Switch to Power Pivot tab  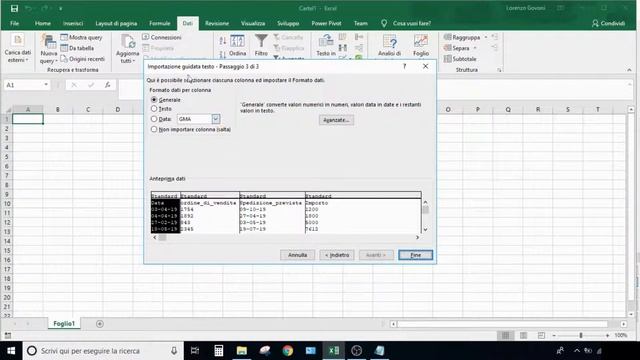(327, 23)
